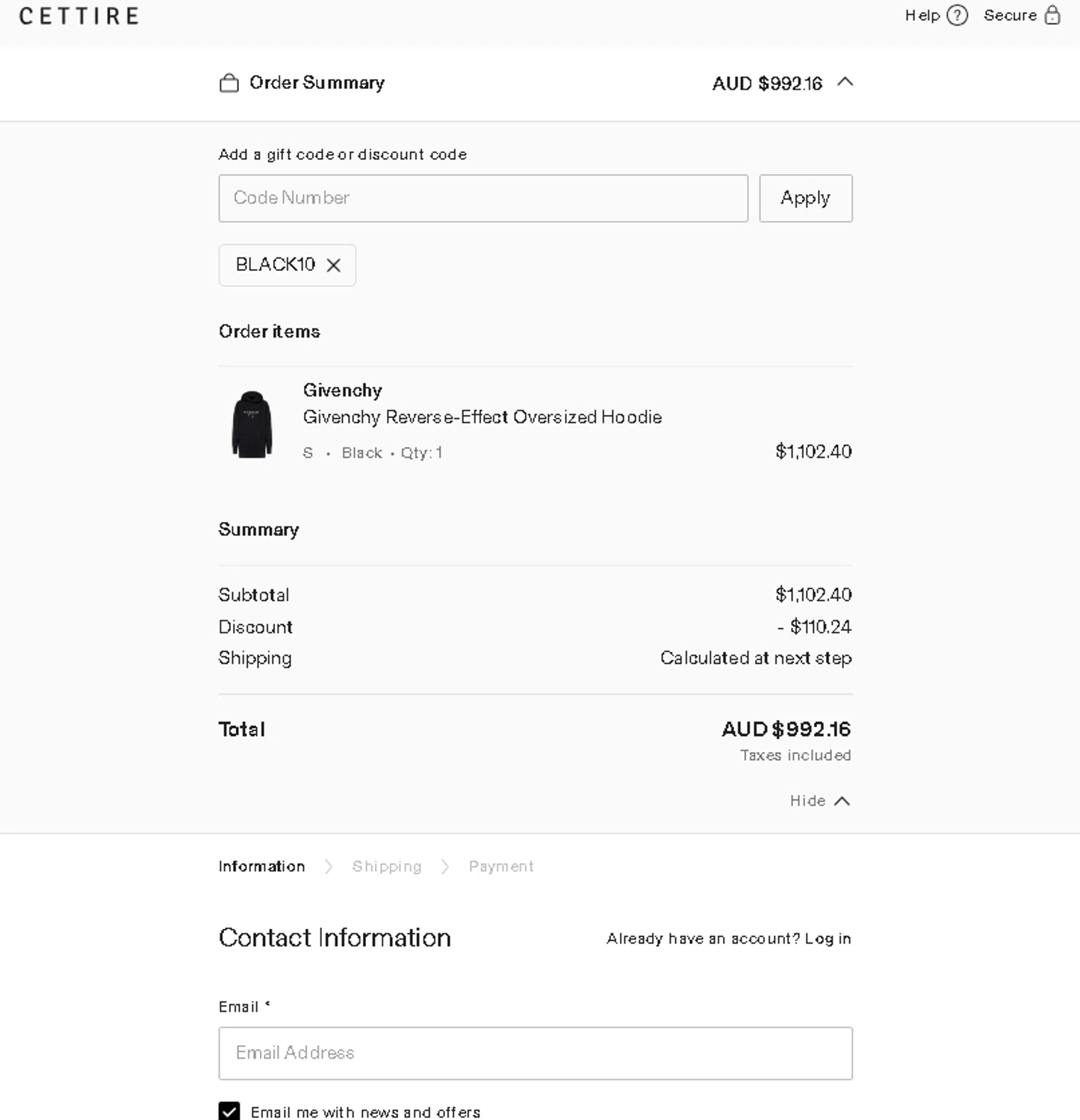Image resolution: width=1080 pixels, height=1120 pixels.
Task: Go to the Payment step
Action: [501, 866]
